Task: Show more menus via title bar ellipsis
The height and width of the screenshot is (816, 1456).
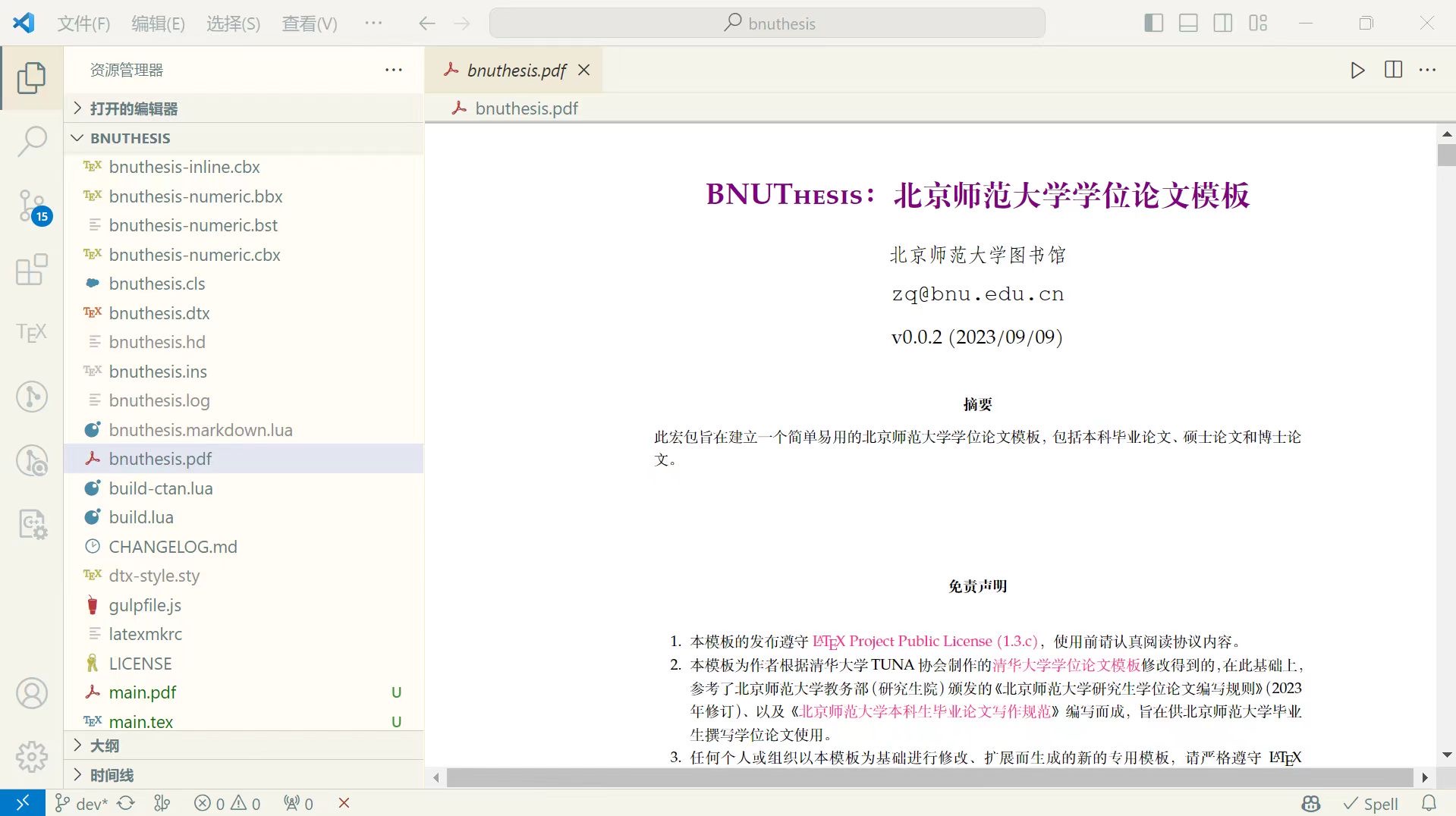Action: [373, 24]
